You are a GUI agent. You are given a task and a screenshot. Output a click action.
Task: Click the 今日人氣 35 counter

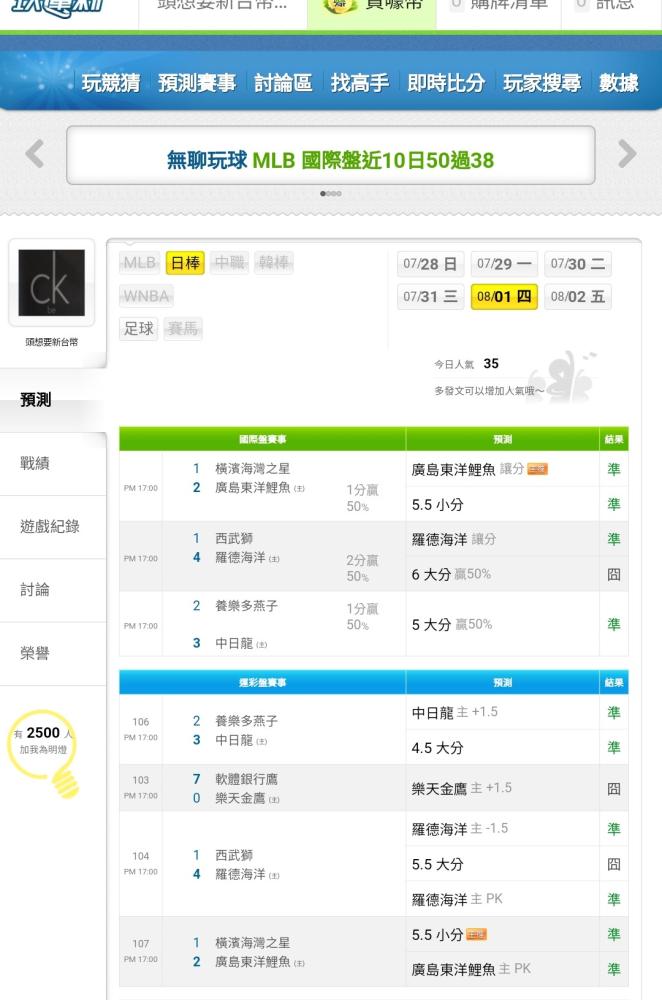467,364
